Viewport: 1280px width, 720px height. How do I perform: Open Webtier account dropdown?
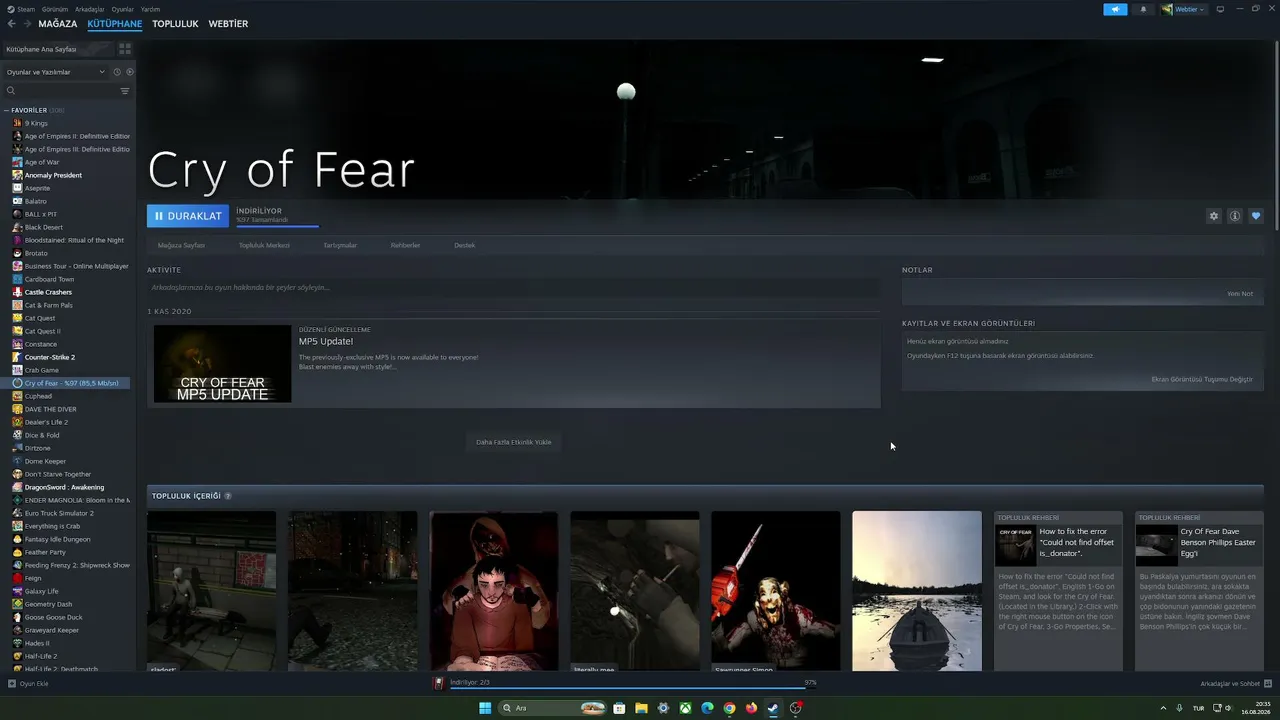pos(1184,9)
